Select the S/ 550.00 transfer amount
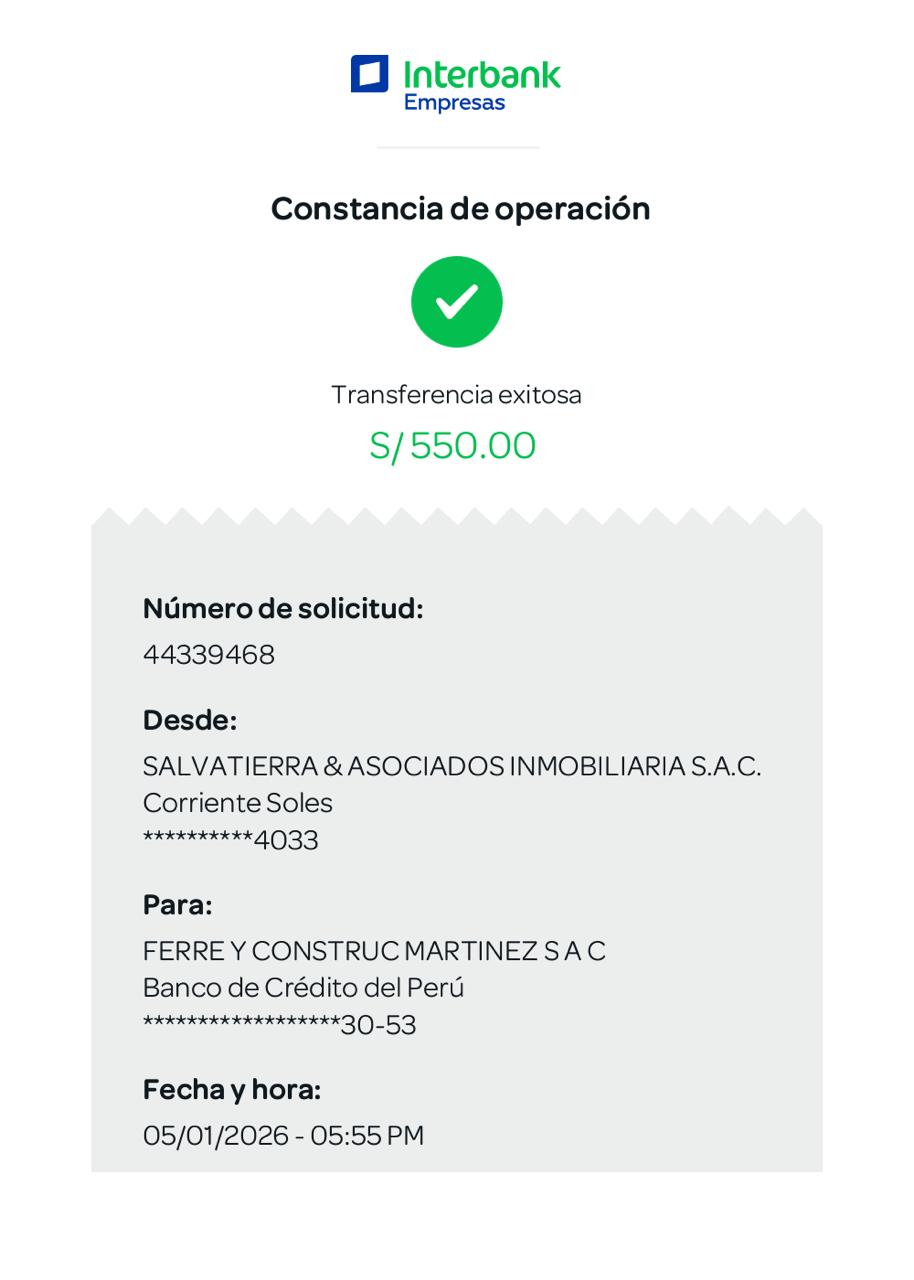The height and width of the screenshot is (1280, 914). click(453, 446)
